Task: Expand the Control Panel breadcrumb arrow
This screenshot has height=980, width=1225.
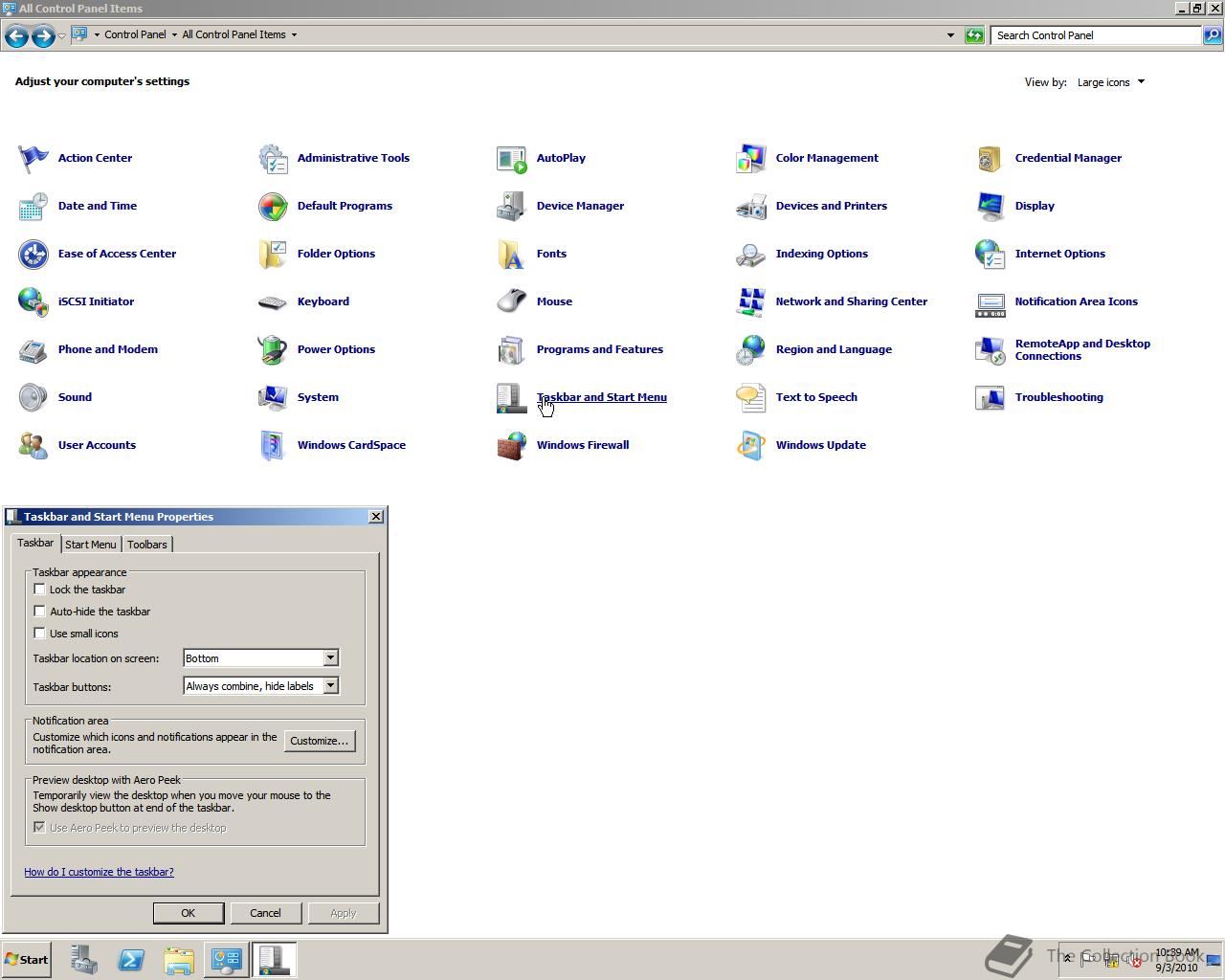Action: coord(174,34)
